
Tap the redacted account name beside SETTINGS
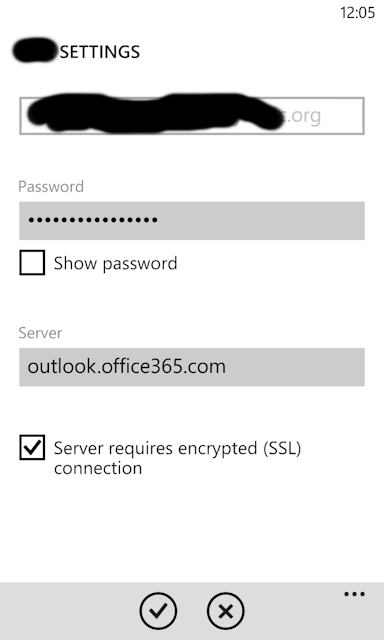pos(36,51)
